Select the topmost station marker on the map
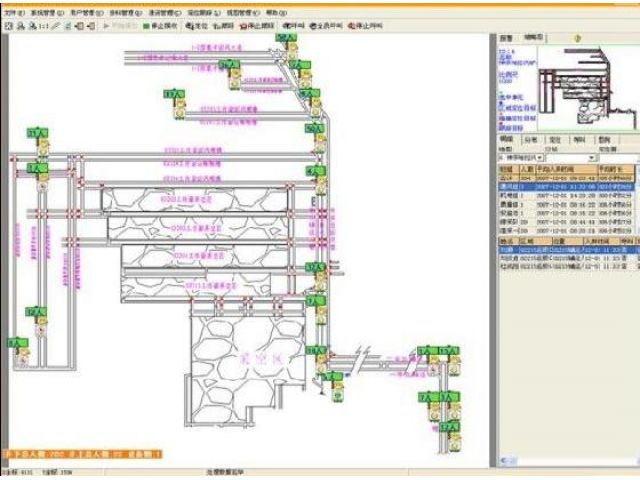This screenshot has height=480, width=640. pyautogui.click(x=289, y=39)
